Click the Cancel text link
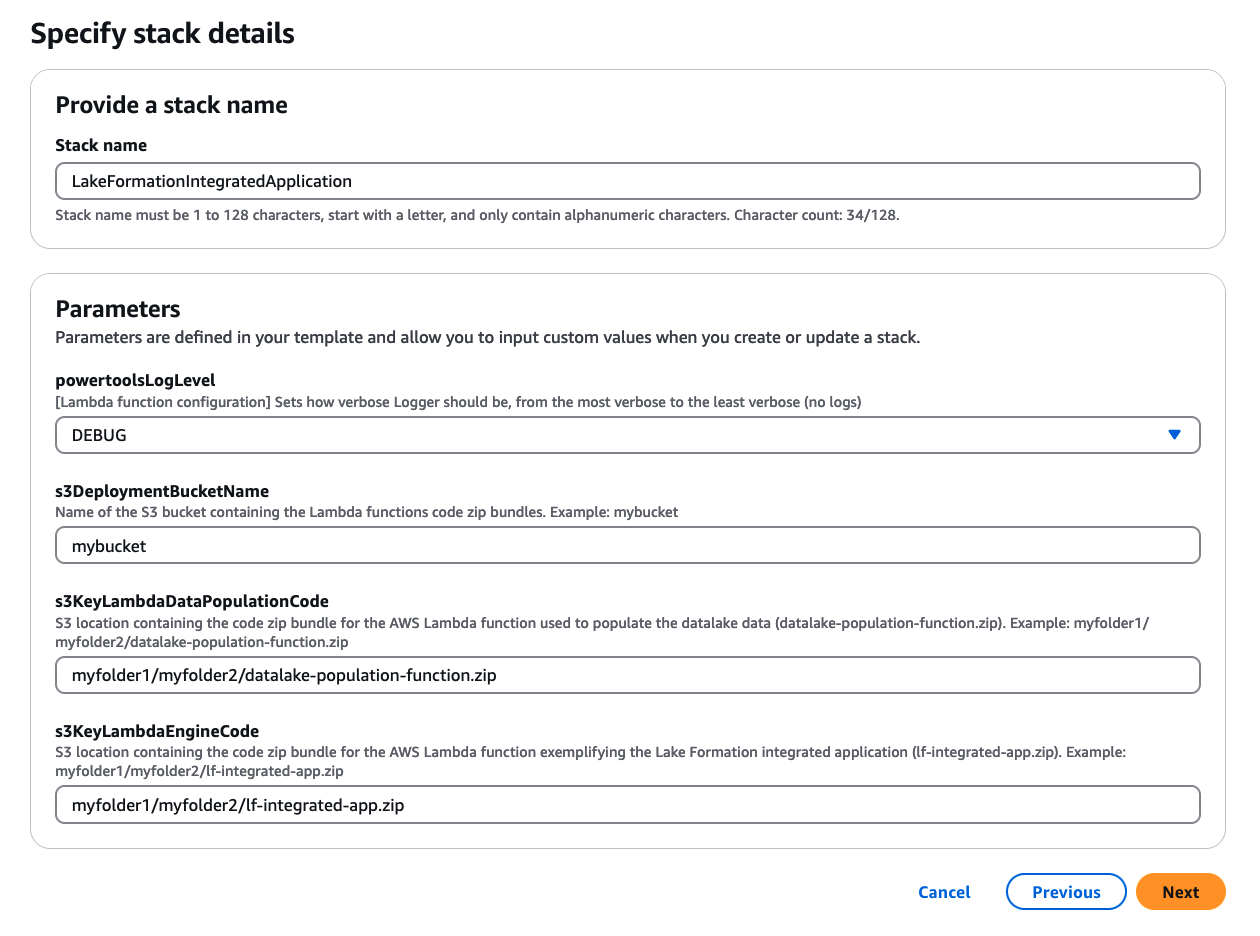The width and height of the screenshot is (1260, 936). 944,892
